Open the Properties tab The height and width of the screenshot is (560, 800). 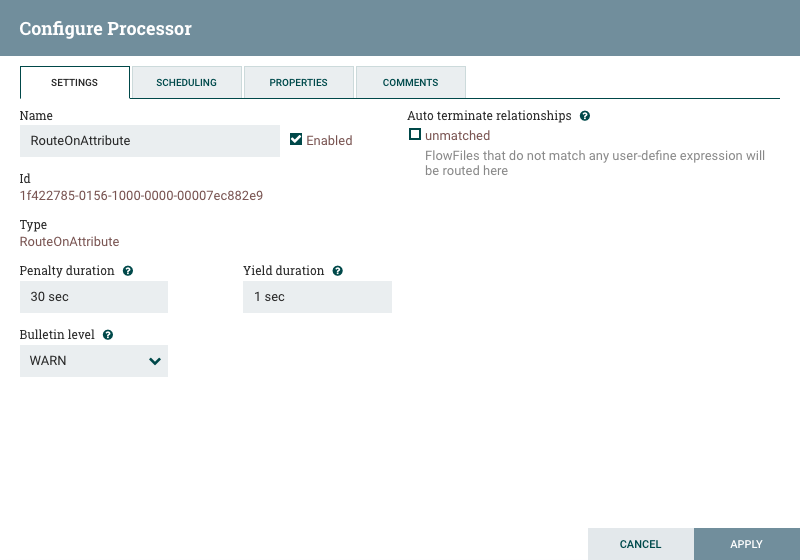[298, 82]
